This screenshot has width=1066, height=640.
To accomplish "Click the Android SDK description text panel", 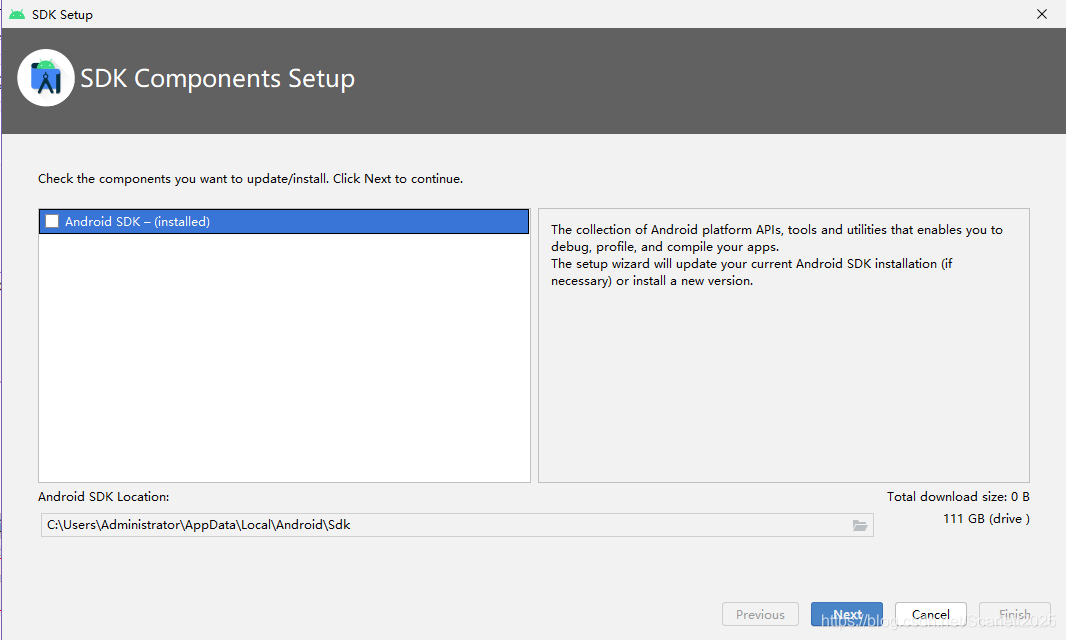I will pyautogui.click(x=784, y=346).
